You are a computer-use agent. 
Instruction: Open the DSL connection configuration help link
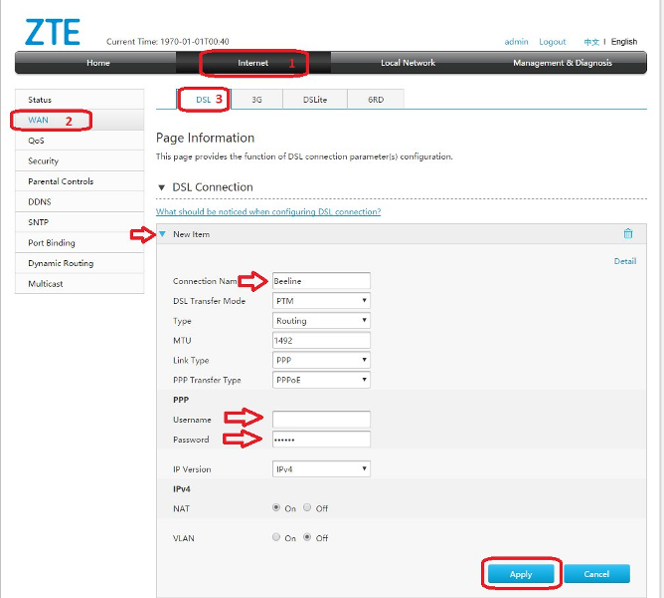pyautogui.click(x=268, y=212)
